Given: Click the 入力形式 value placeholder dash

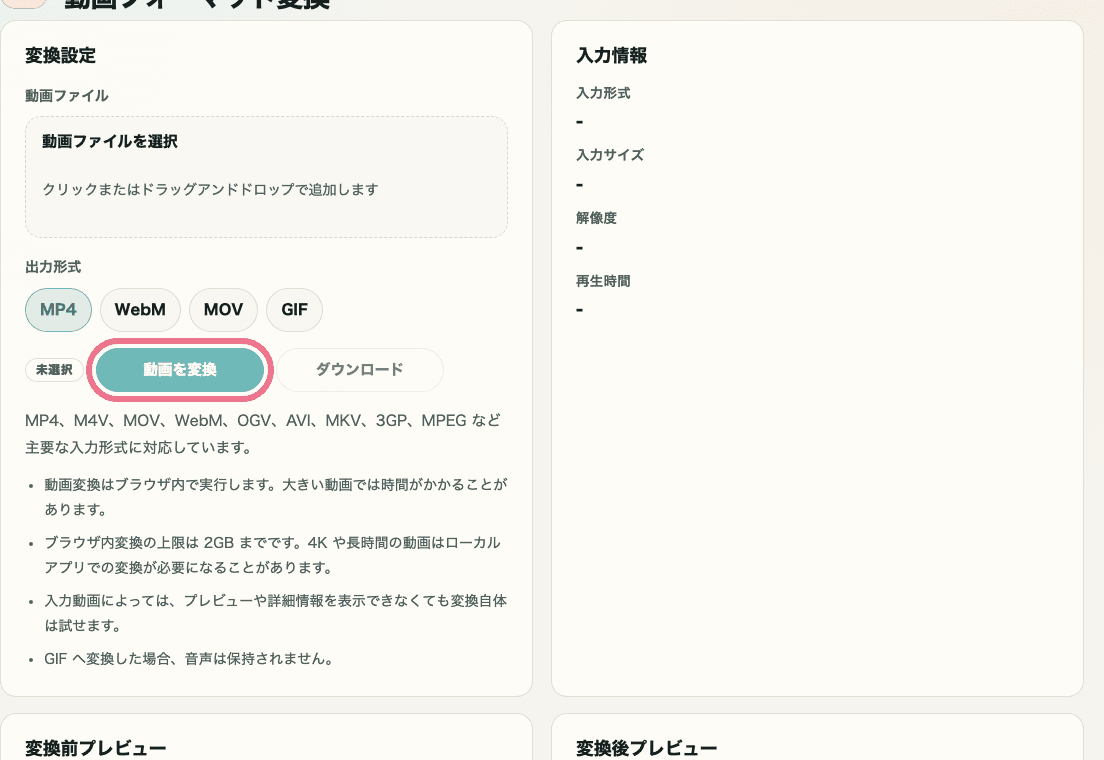Looking at the screenshot, I should click(578, 121).
